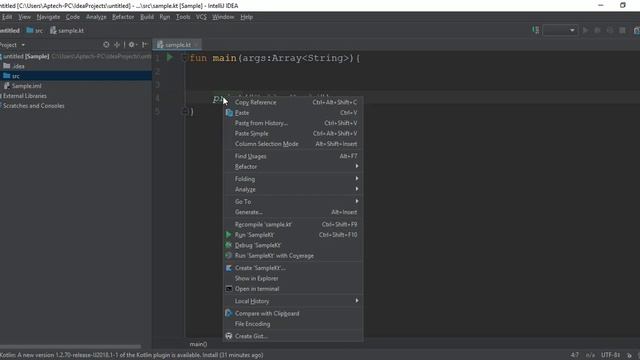Choose Copy Reference from context menu

point(293,102)
